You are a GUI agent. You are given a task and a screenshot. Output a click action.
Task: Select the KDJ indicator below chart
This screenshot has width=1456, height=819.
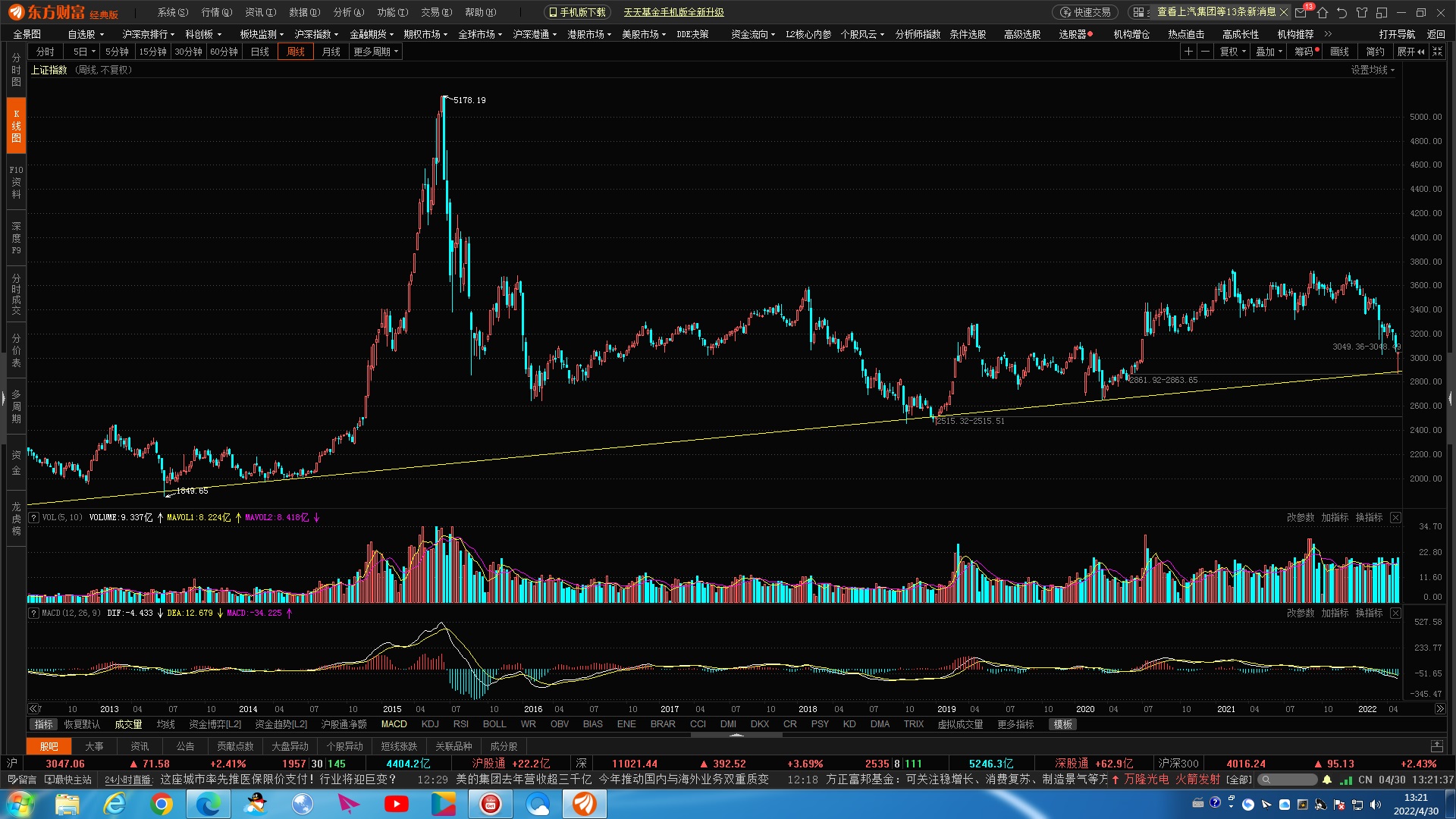click(430, 724)
